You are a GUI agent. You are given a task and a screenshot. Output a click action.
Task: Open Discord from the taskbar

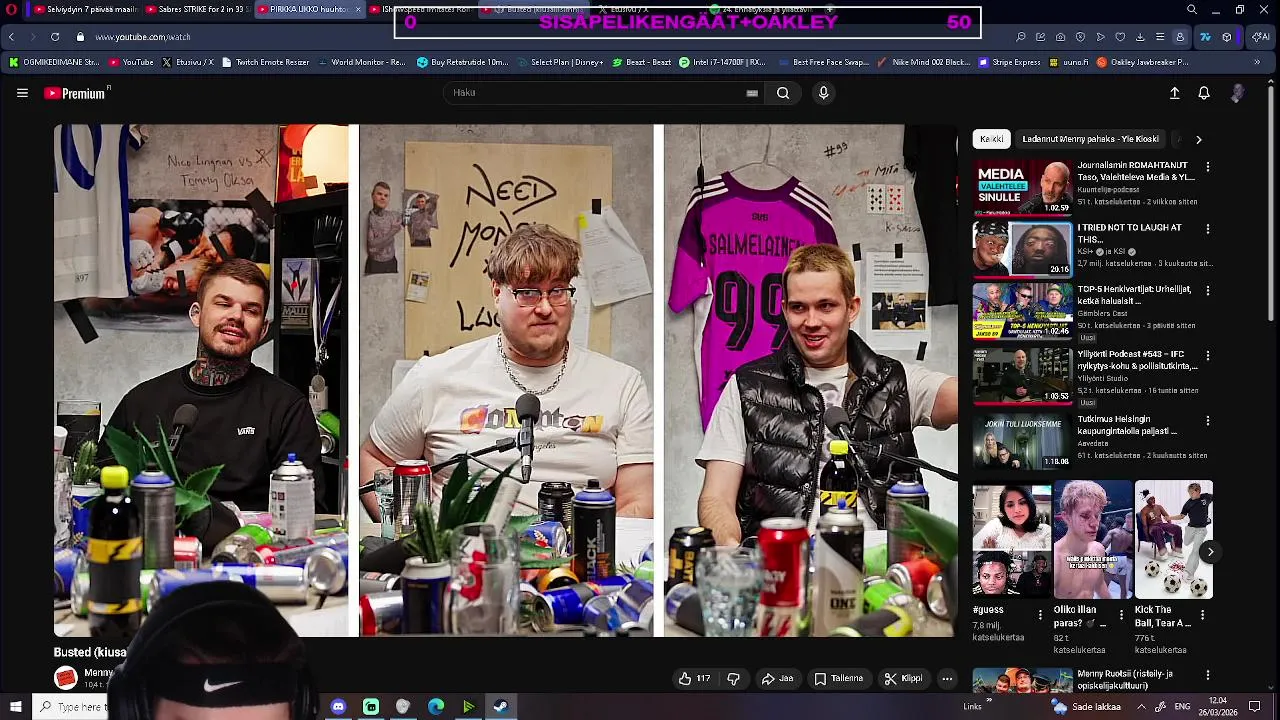(x=338, y=707)
